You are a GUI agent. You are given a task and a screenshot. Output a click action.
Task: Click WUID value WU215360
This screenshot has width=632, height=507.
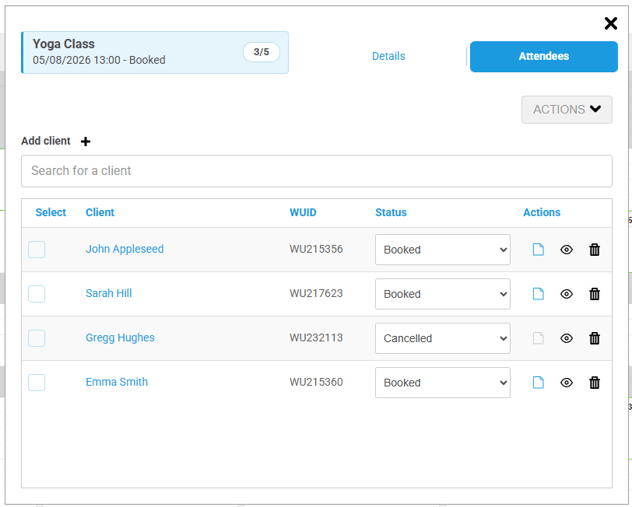(316, 382)
